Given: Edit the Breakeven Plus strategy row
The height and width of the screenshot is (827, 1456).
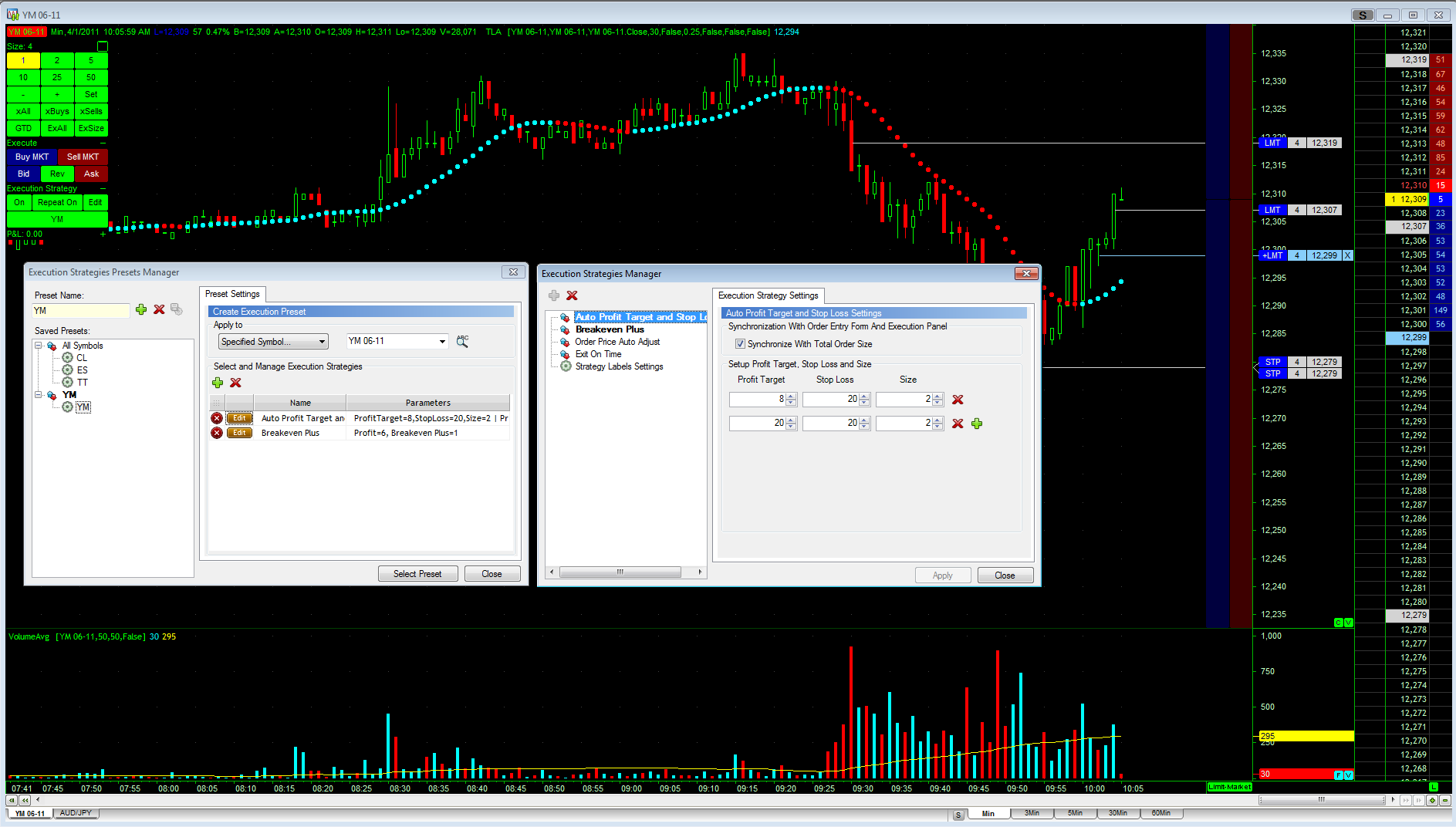Looking at the screenshot, I should pos(240,433).
